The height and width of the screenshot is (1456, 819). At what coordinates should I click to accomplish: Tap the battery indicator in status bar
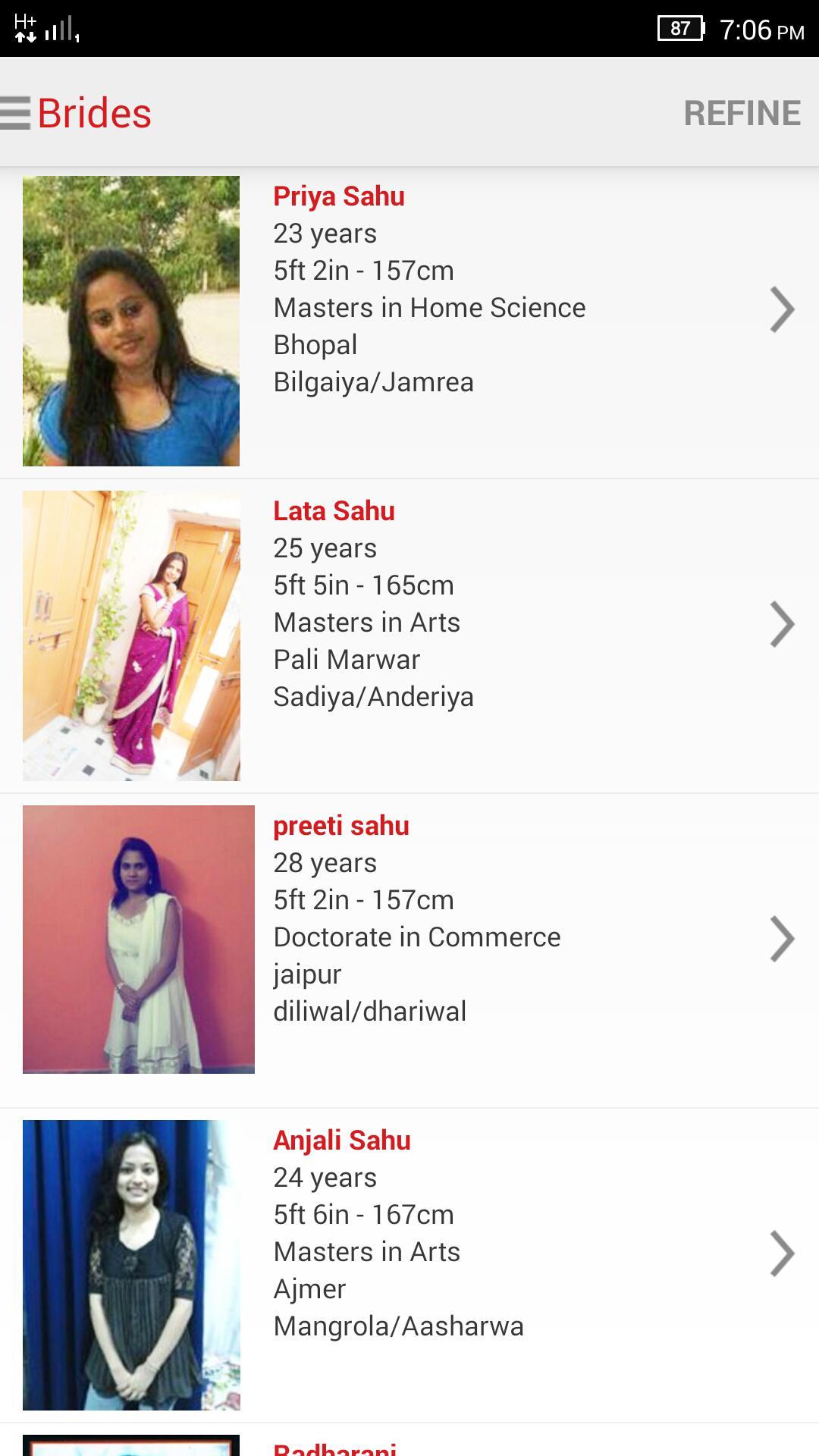tap(680, 29)
